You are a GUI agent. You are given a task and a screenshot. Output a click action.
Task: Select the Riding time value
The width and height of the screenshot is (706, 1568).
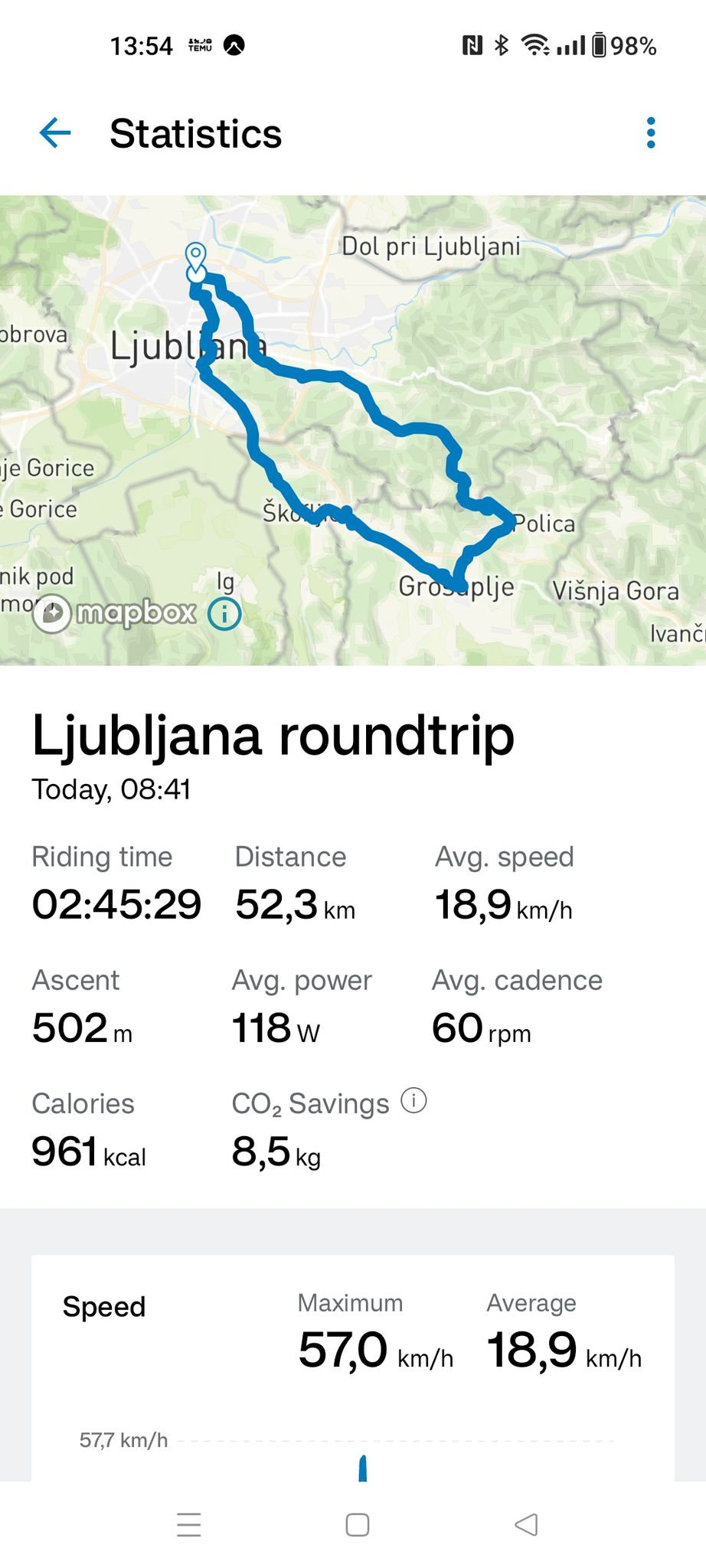[116, 904]
